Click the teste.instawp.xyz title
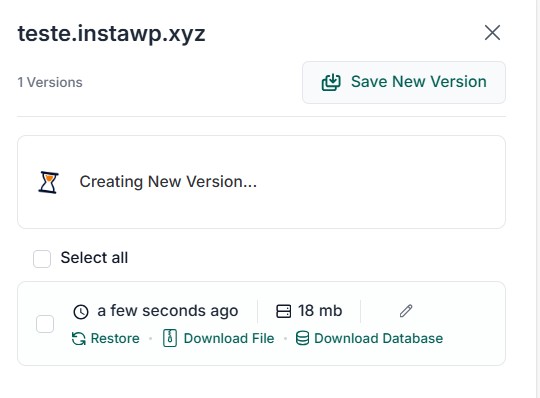The image size is (540, 398). [x=111, y=34]
